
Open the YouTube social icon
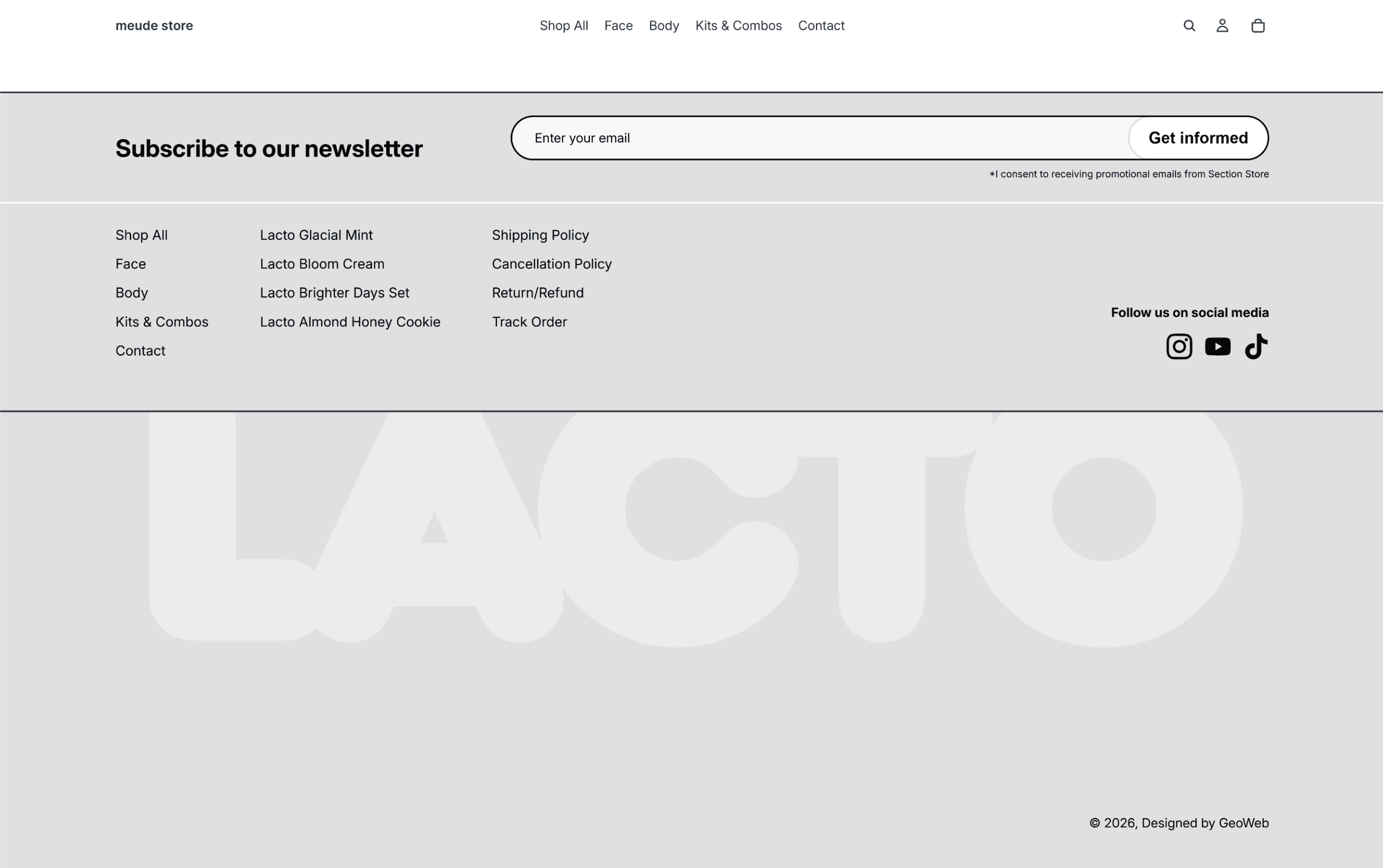click(x=1218, y=347)
